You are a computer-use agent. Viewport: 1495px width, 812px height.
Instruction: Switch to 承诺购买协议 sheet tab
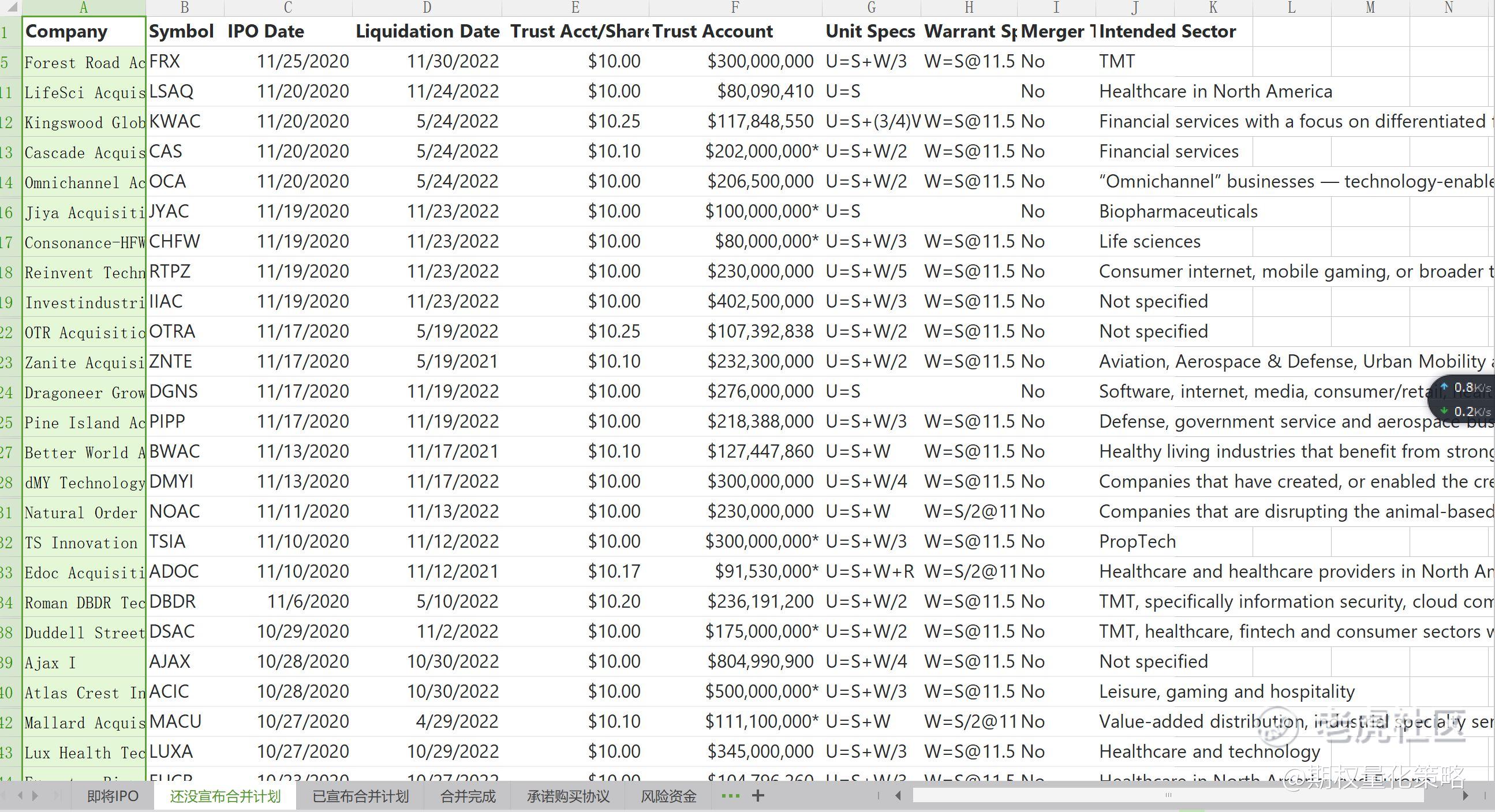[x=568, y=796]
